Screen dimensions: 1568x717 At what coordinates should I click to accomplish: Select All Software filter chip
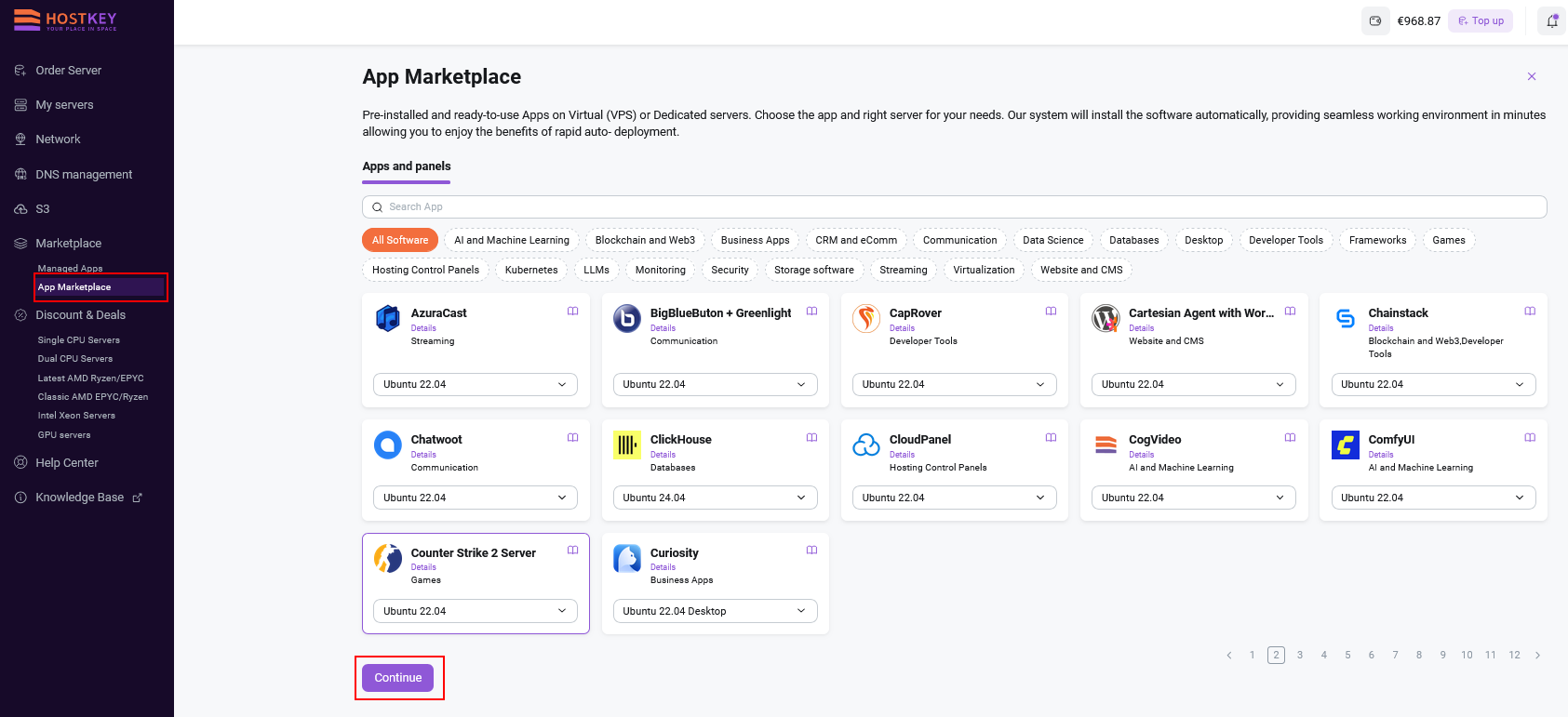click(x=400, y=240)
